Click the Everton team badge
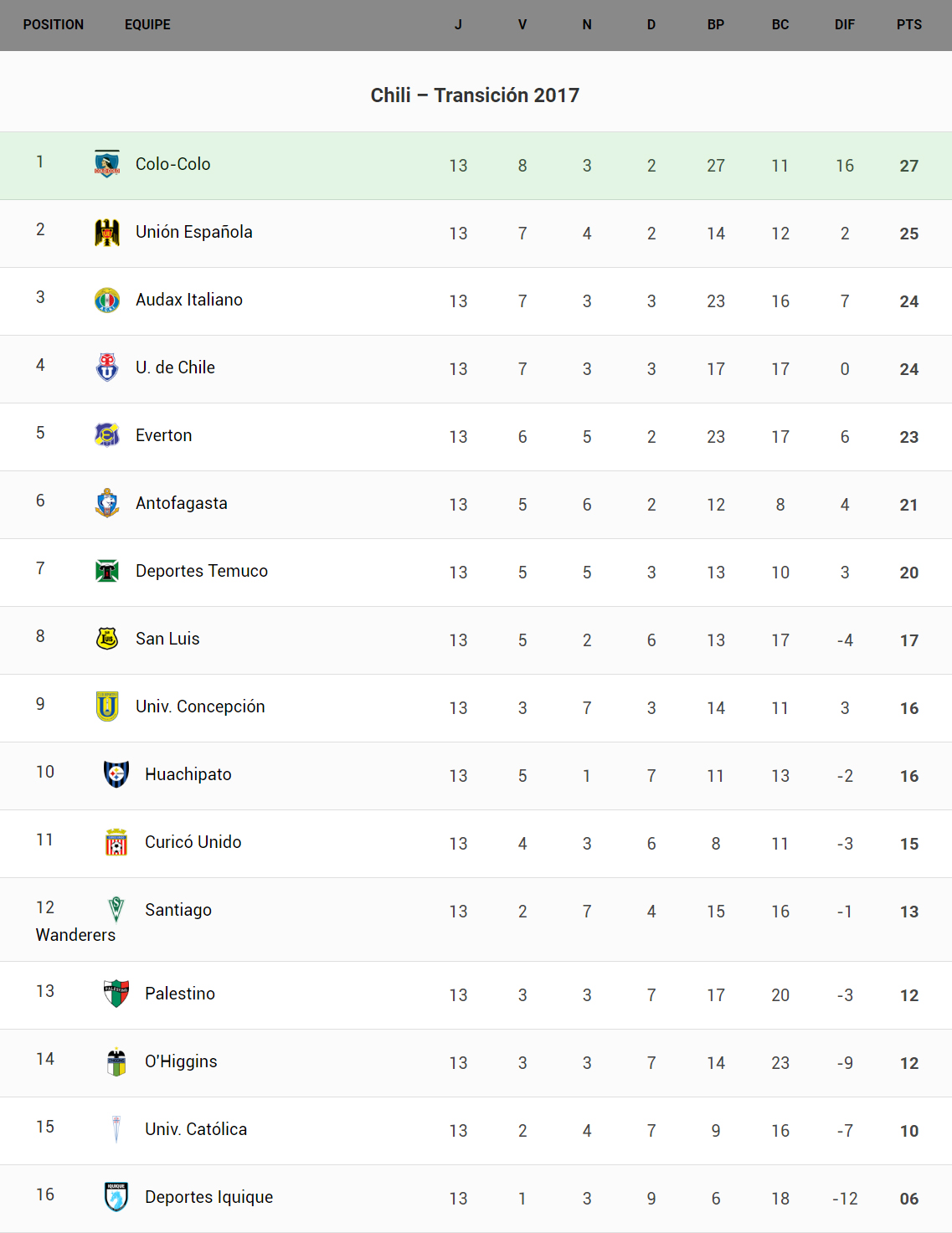The height and width of the screenshot is (1233, 952). [x=107, y=435]
